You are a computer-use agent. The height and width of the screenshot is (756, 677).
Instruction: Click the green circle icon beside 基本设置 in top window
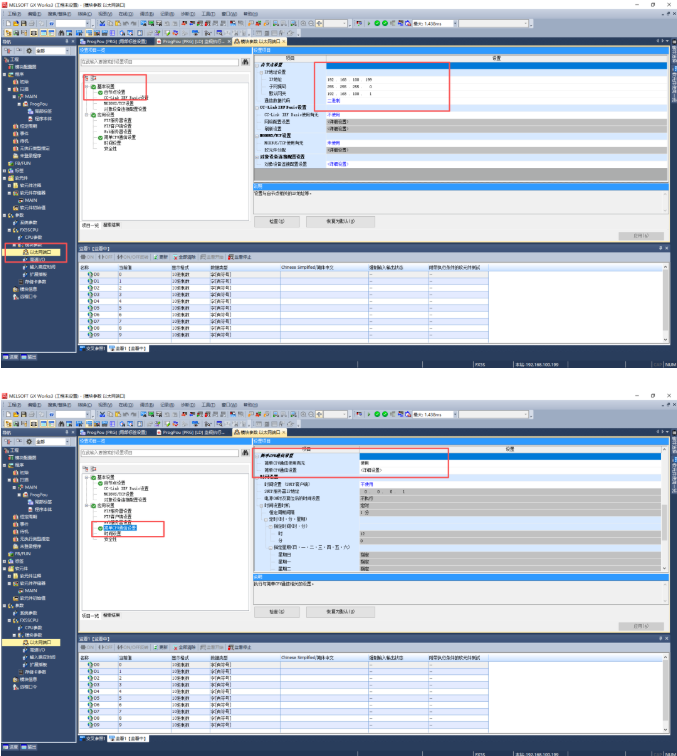point(92,87)
